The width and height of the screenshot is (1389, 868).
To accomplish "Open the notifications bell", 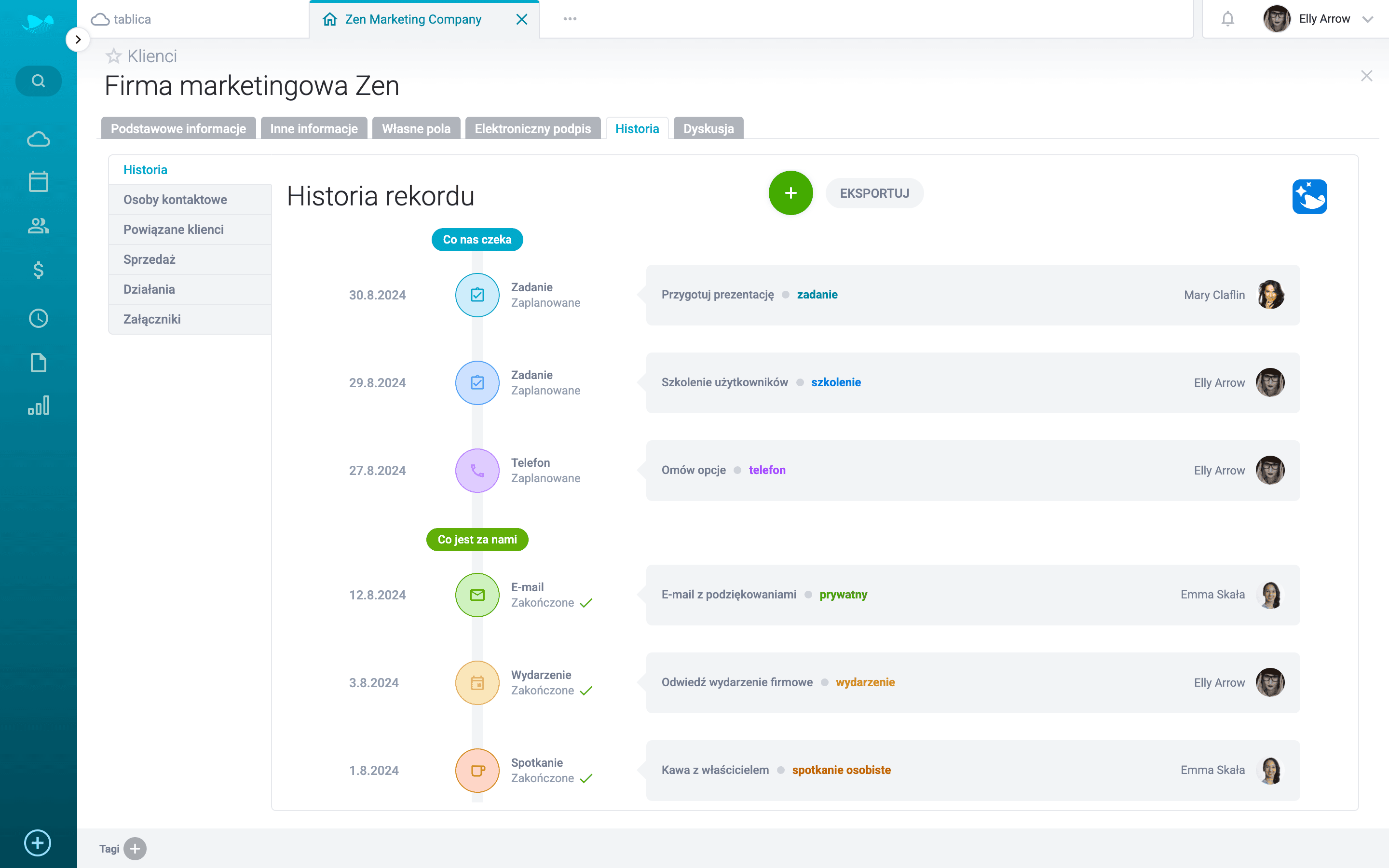I will (x=1228, y=18).
